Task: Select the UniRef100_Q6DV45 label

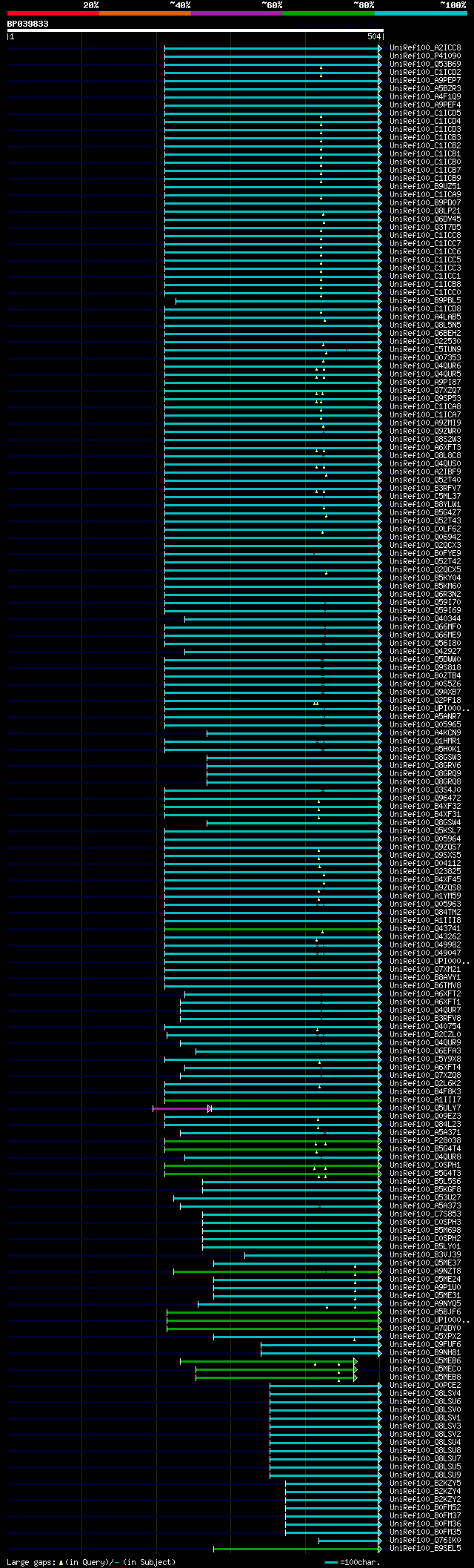Action: pyautogui.click(x=425, y=219)
